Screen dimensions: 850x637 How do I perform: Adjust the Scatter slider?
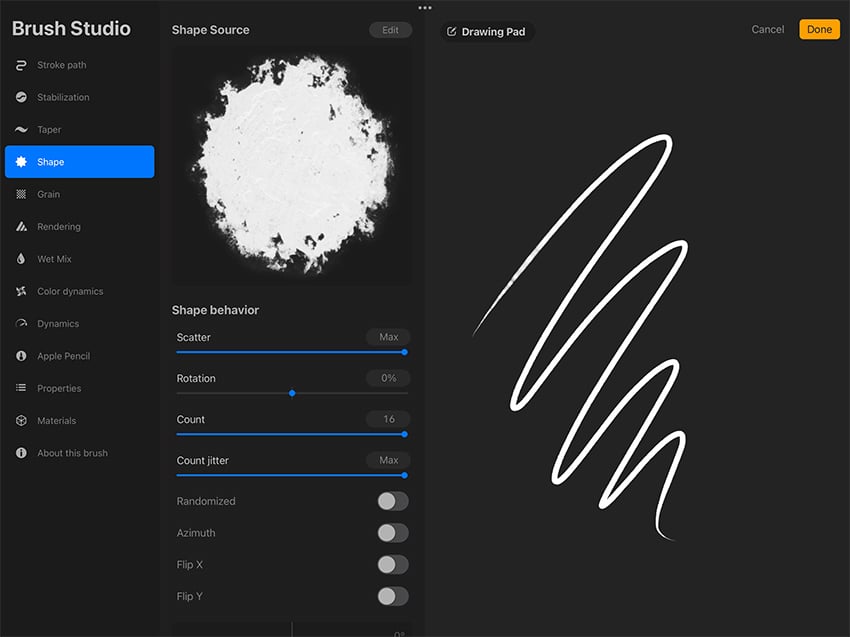[x=403, y=352]
